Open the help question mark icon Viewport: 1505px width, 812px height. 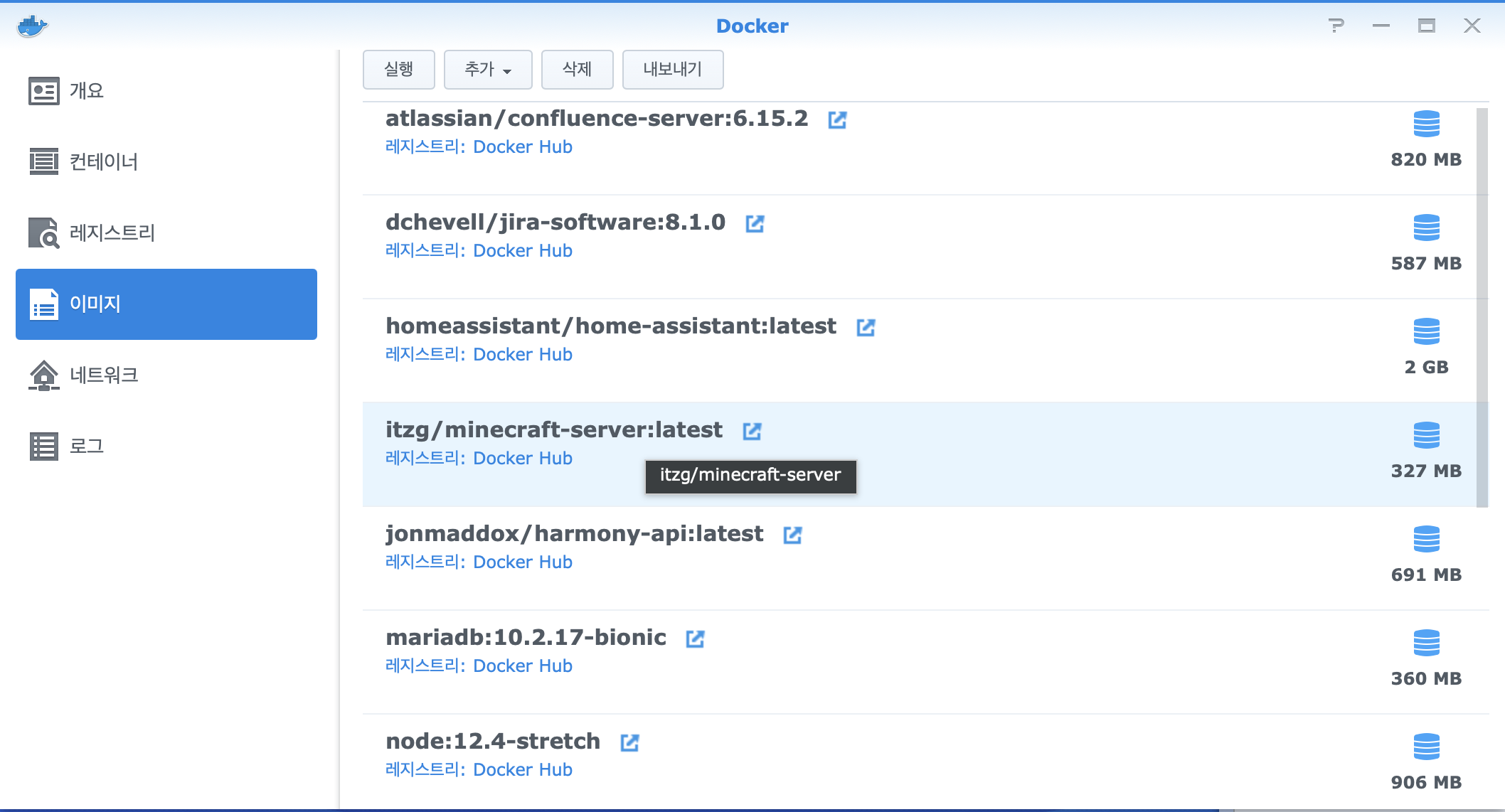(x=1336, y=26)
